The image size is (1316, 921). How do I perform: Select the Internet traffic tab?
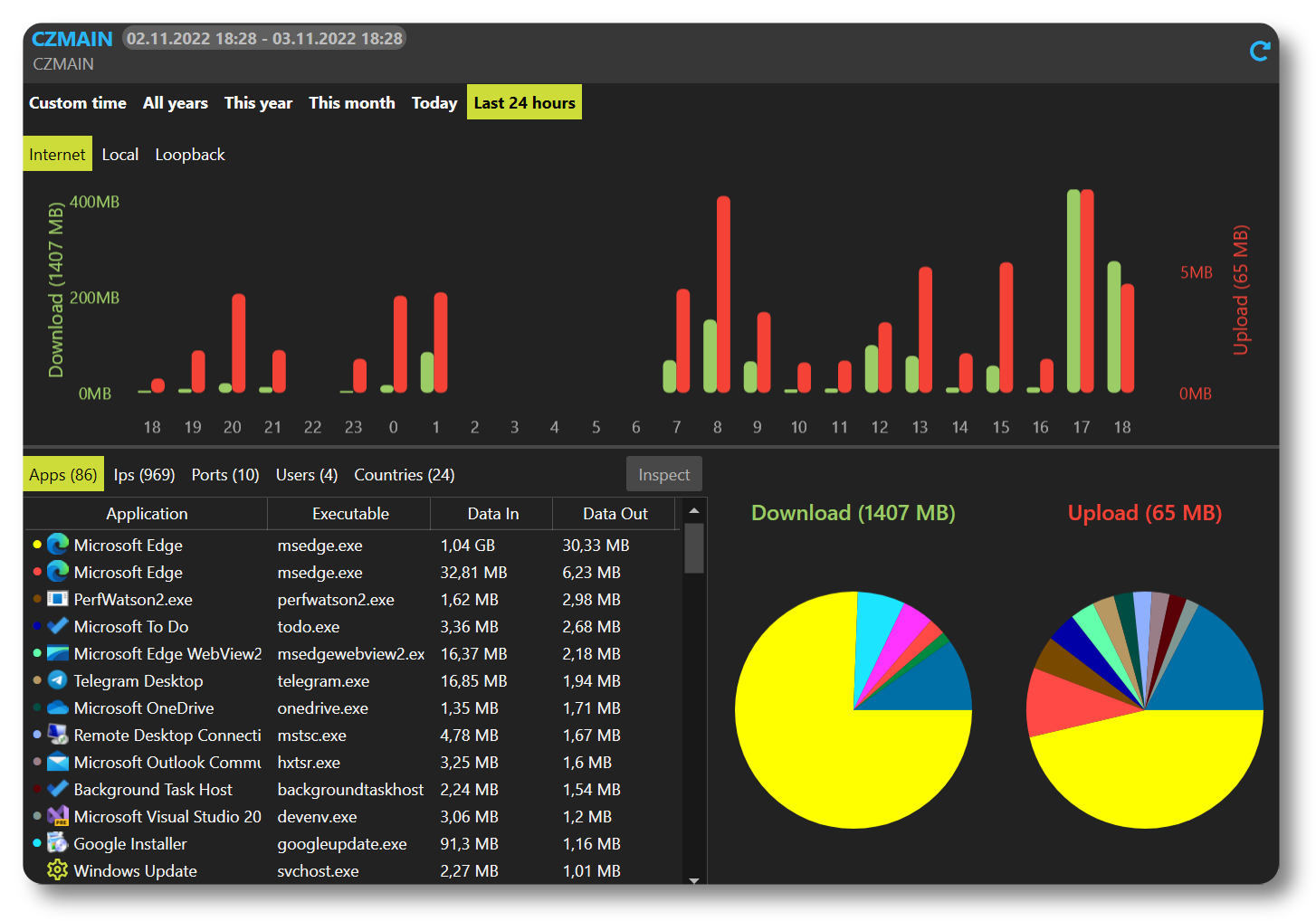tap(57, 155)
